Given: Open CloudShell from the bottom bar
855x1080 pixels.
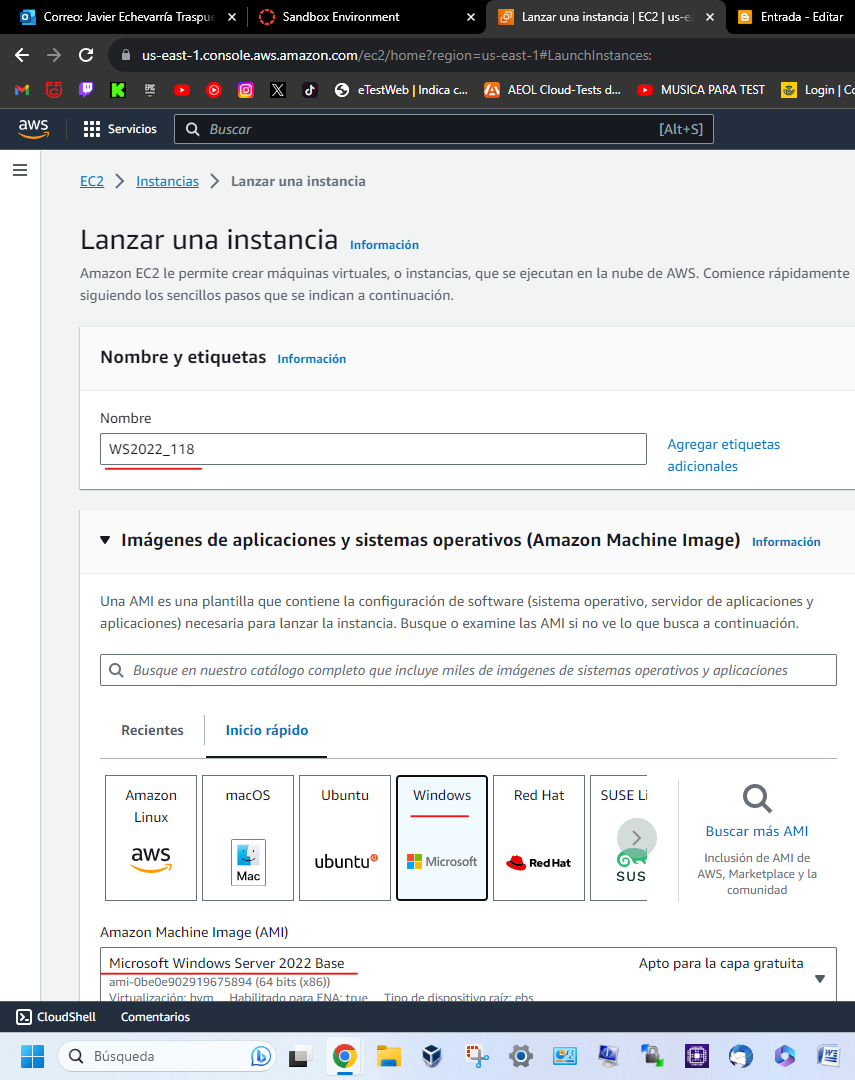Looking at the screenshot, I should pos(56,1017).
